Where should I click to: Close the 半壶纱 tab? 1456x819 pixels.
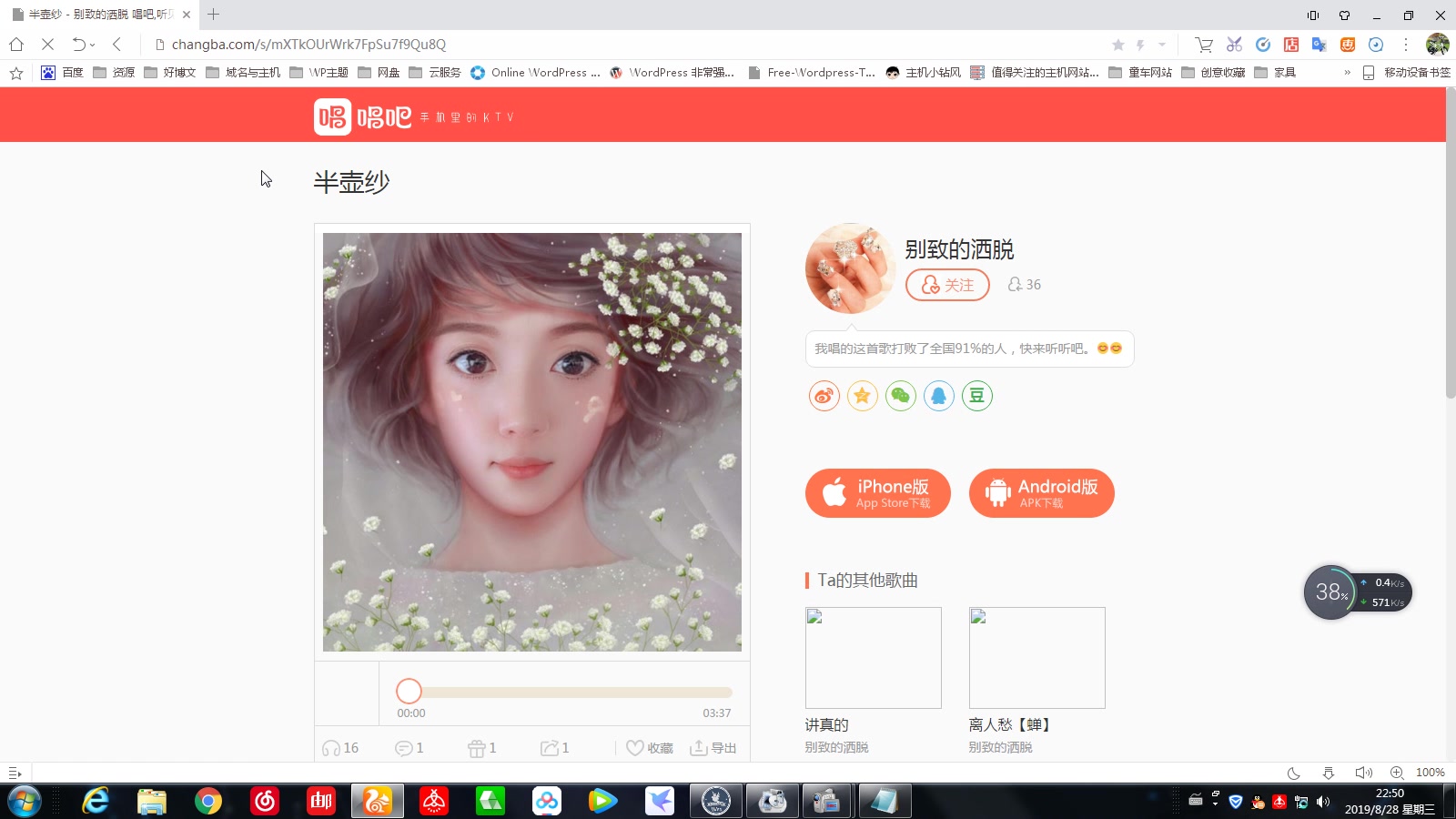[186, 15]
